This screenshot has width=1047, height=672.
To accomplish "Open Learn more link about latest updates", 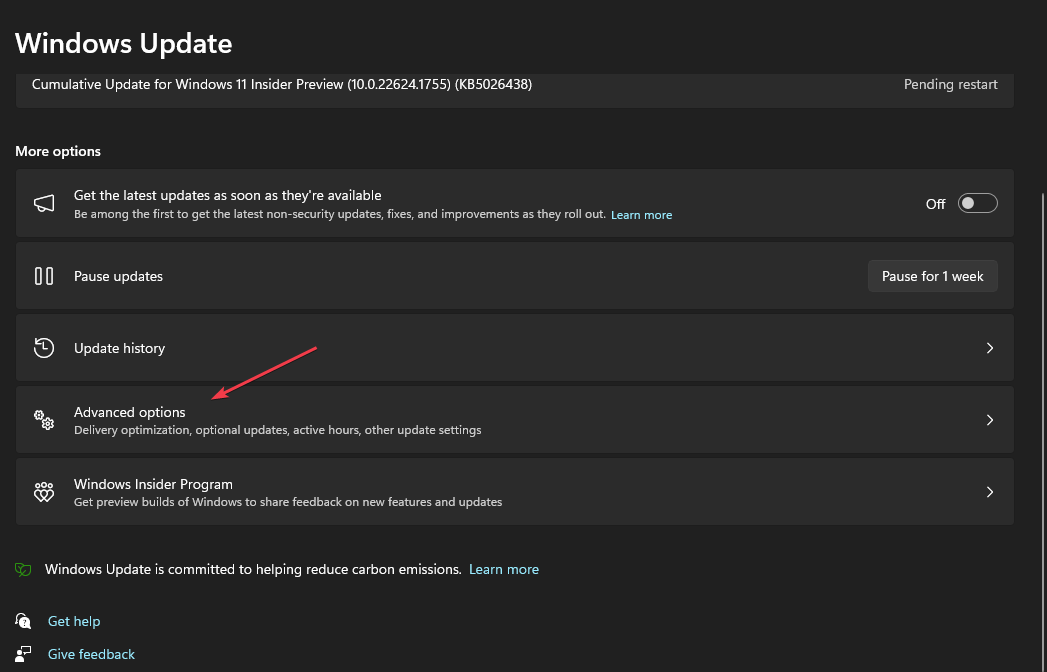I will [641, 215].
